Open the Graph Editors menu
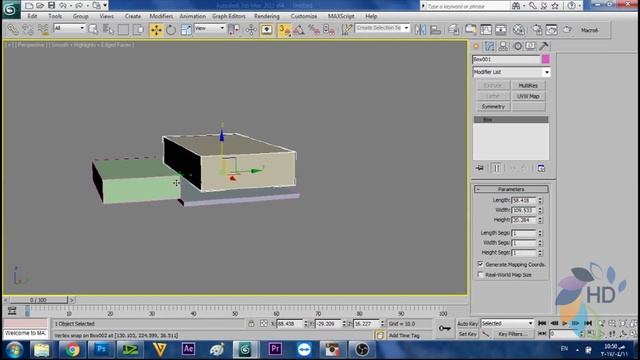The height and width of the screenshot is (360, 640). point(229,16)
